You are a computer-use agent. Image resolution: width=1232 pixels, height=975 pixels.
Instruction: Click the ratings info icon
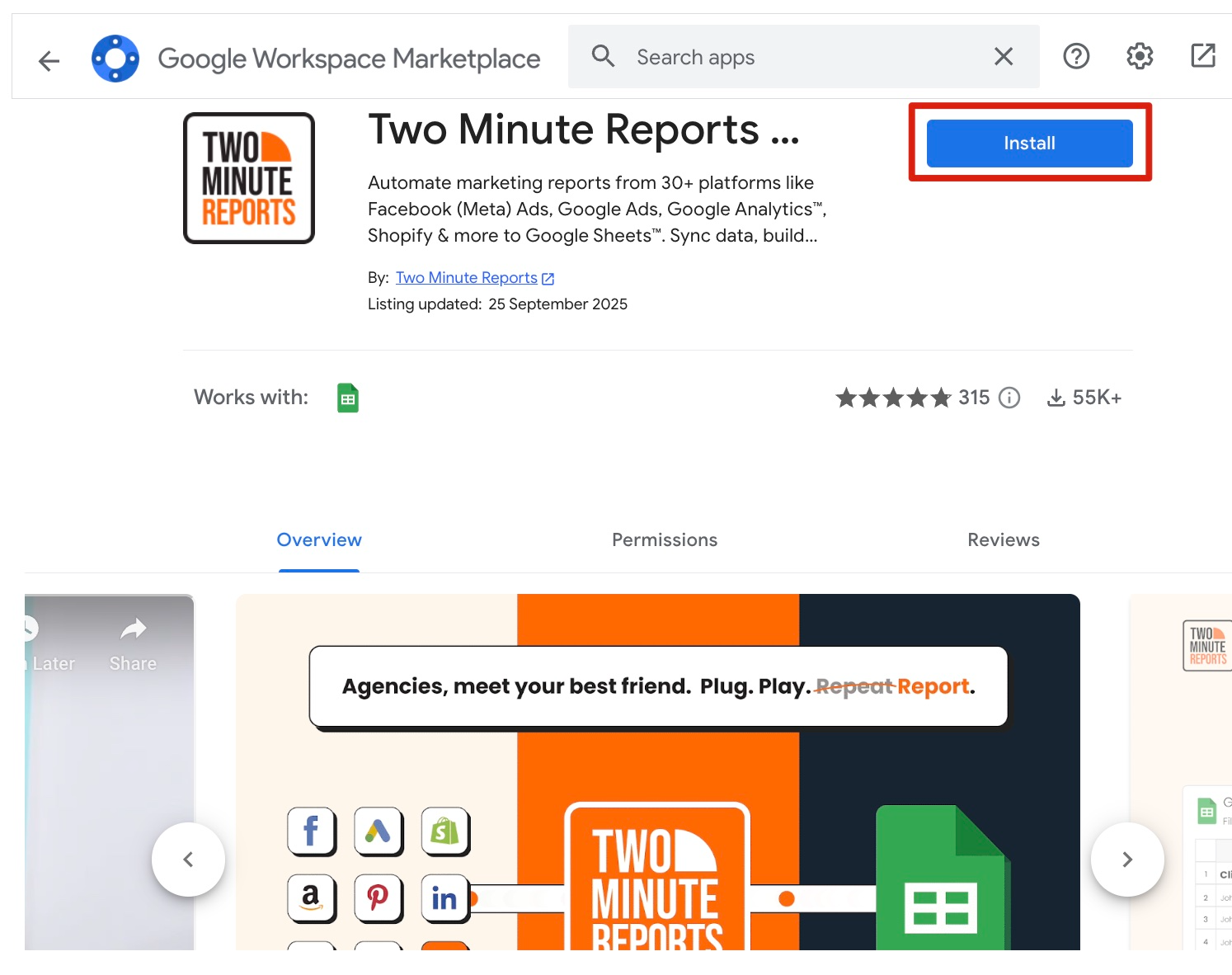1009,398
